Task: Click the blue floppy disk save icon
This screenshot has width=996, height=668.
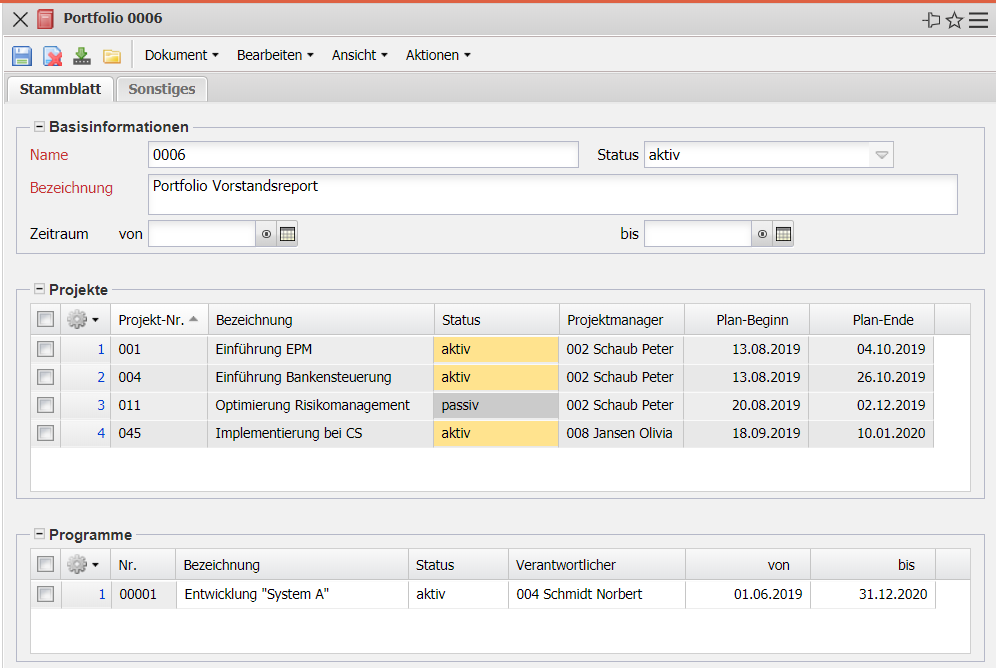Action: (x=22, y=56)
